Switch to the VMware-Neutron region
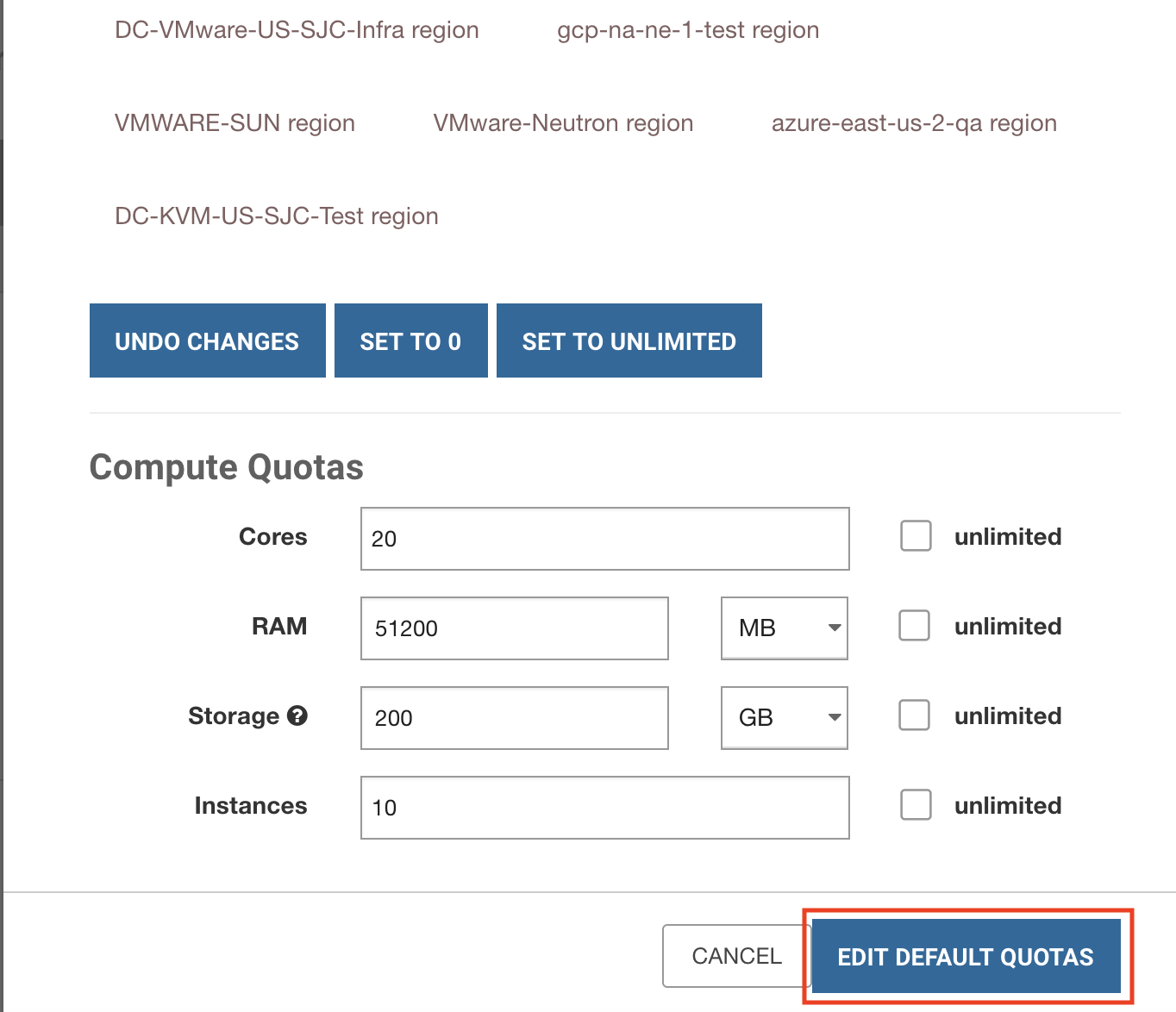 tap(563, 123)
